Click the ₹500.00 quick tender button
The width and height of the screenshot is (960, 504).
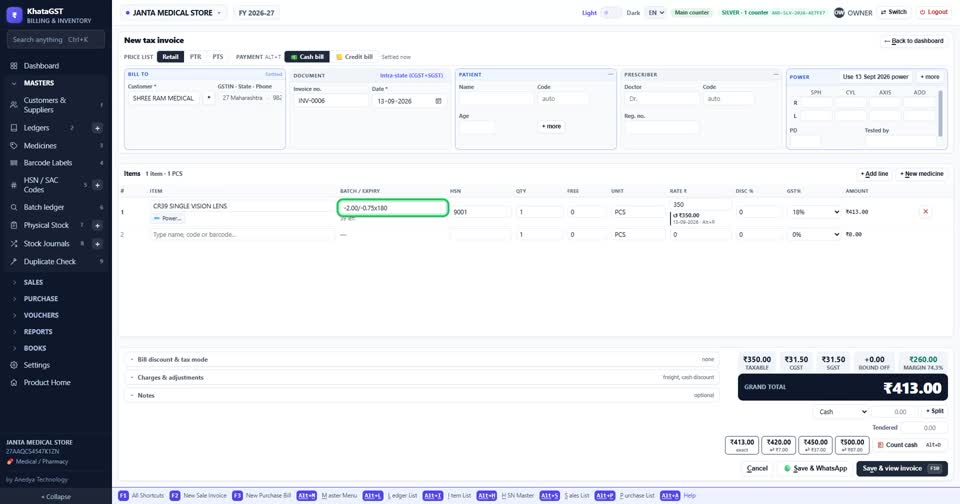point(852,445)
